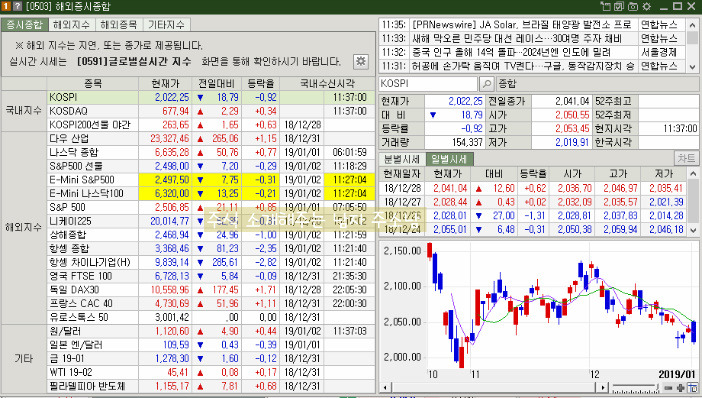Click the orange '1' screen-number icon in title bar
The image size is (702, 398).
tap(6, 6)
